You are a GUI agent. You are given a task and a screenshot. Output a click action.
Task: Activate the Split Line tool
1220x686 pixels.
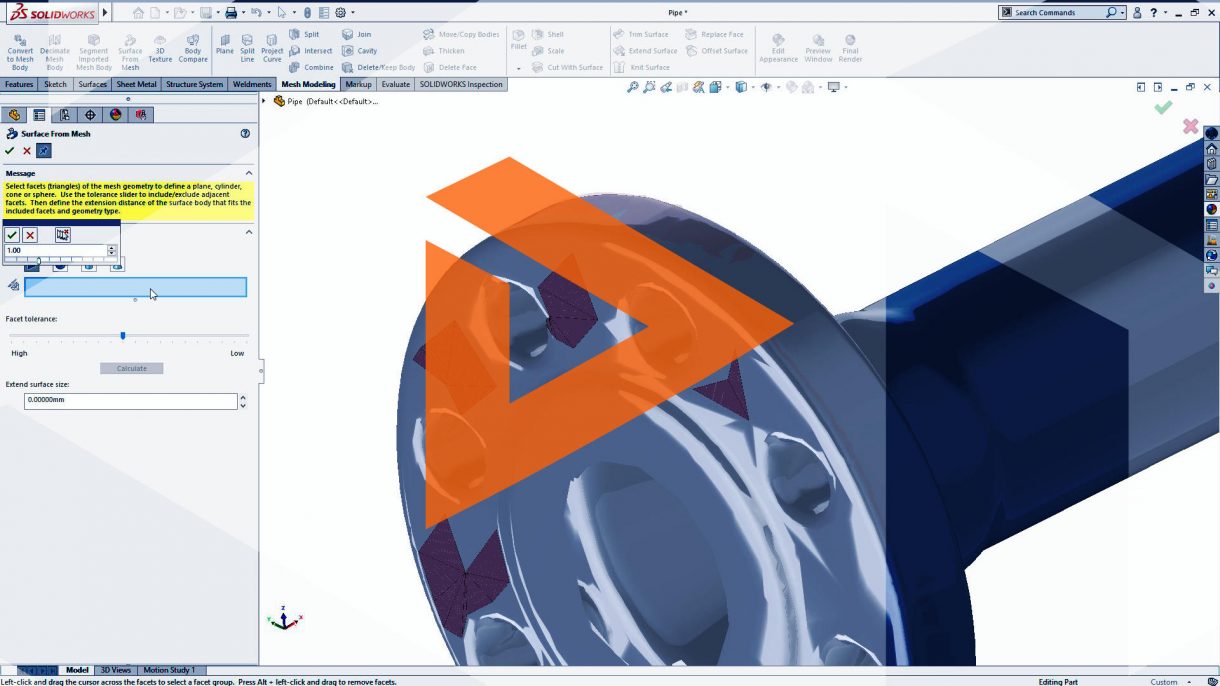pyautogui.click(x=247, y=47)
